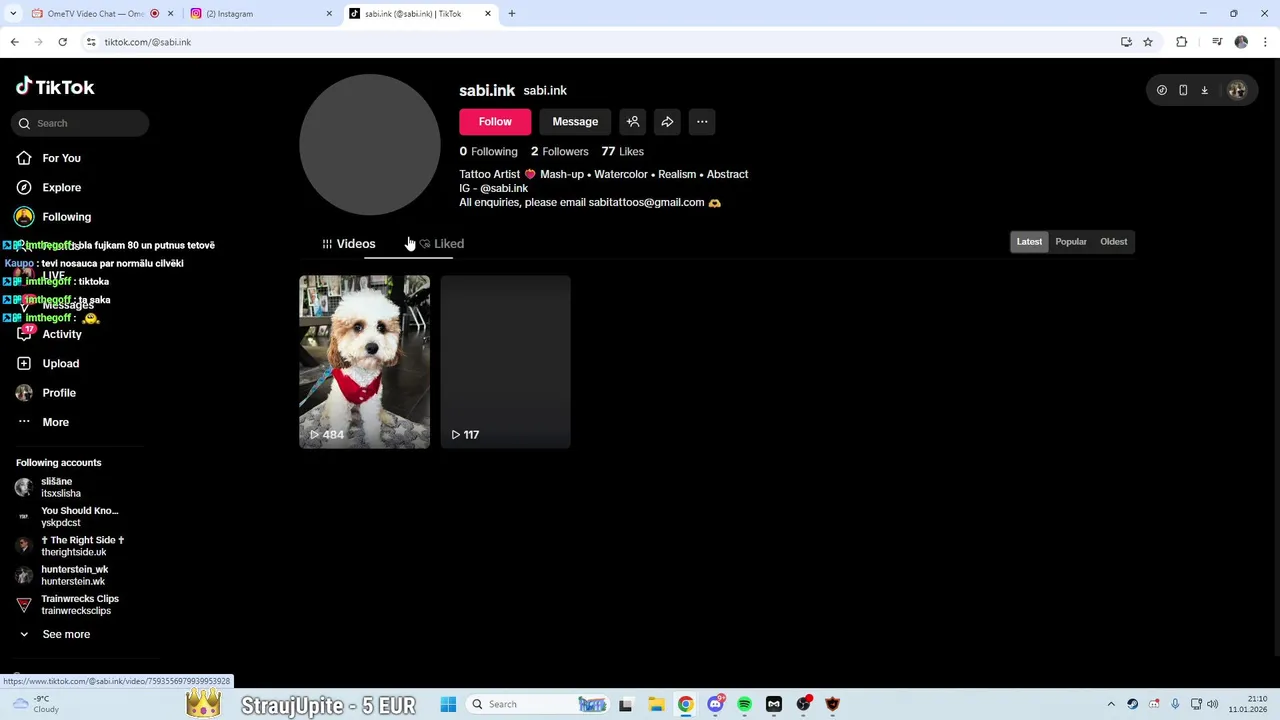Click the 77 Likes count

[622, 152]
